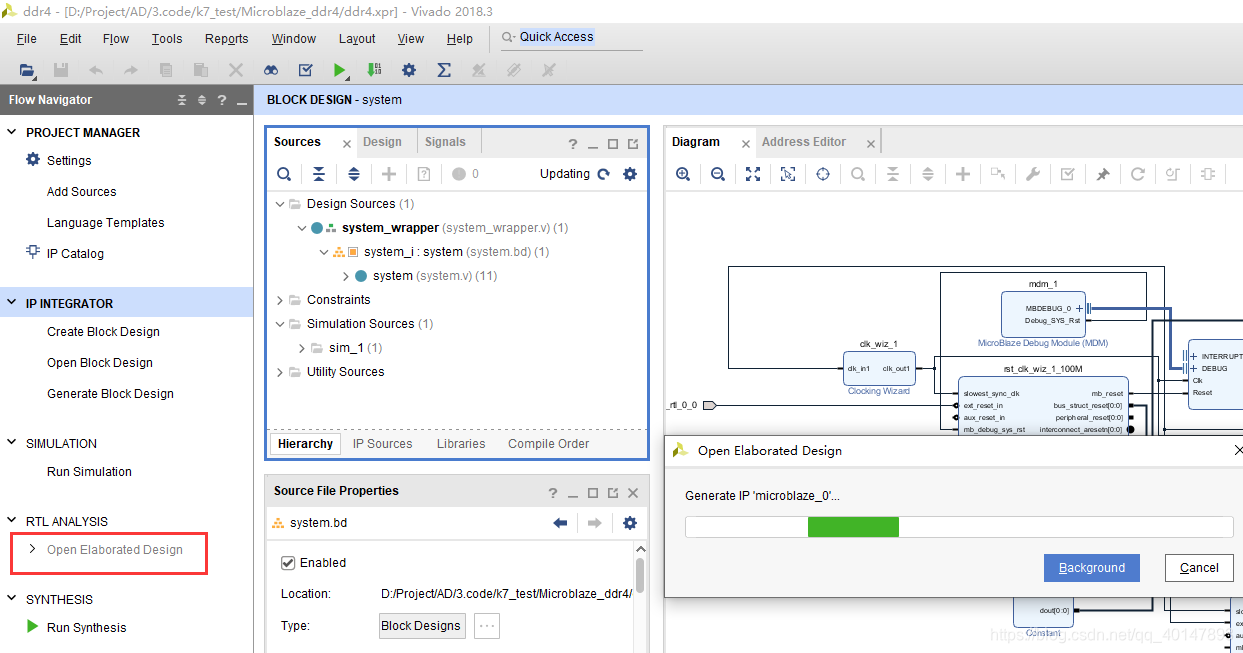This screenshot has width=1243, height=653.
Task: Switch to the Address Editor tab
Action: click(804, 142)
